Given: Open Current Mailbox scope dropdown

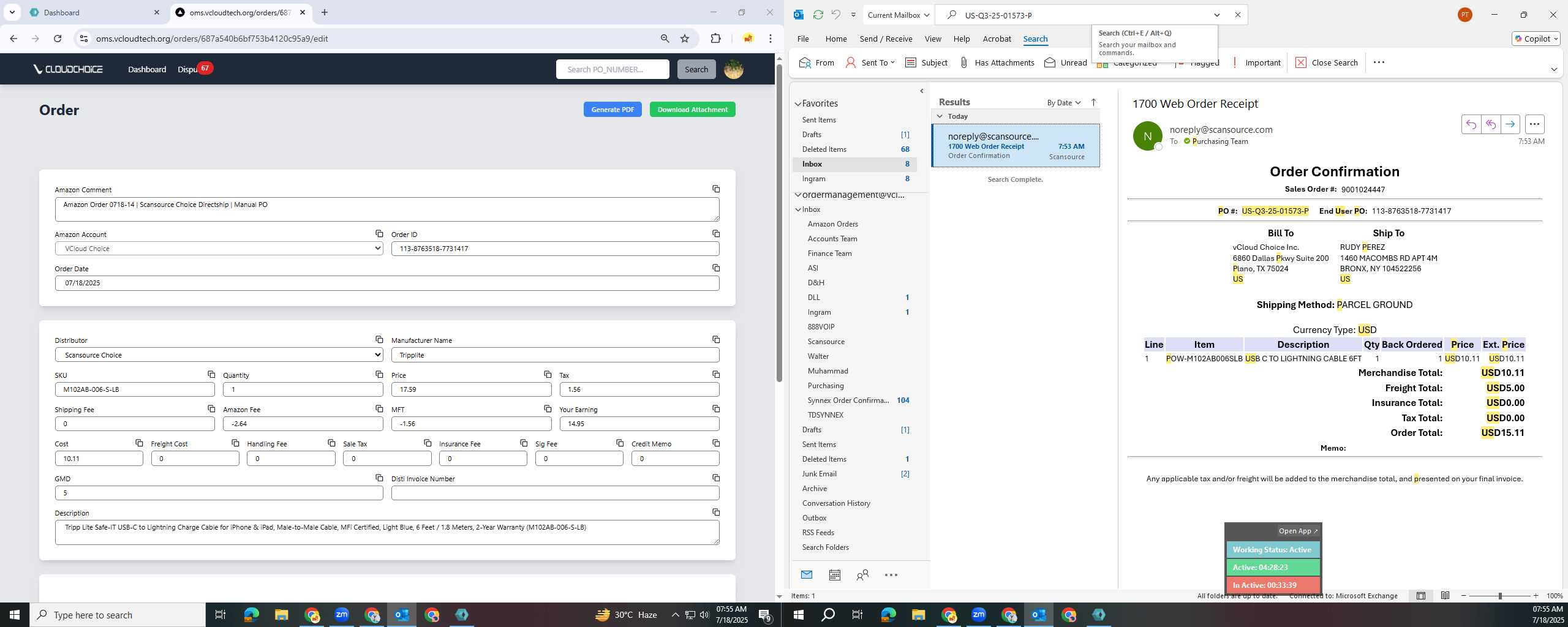Looking at the screenshot, I should point(898,15).
